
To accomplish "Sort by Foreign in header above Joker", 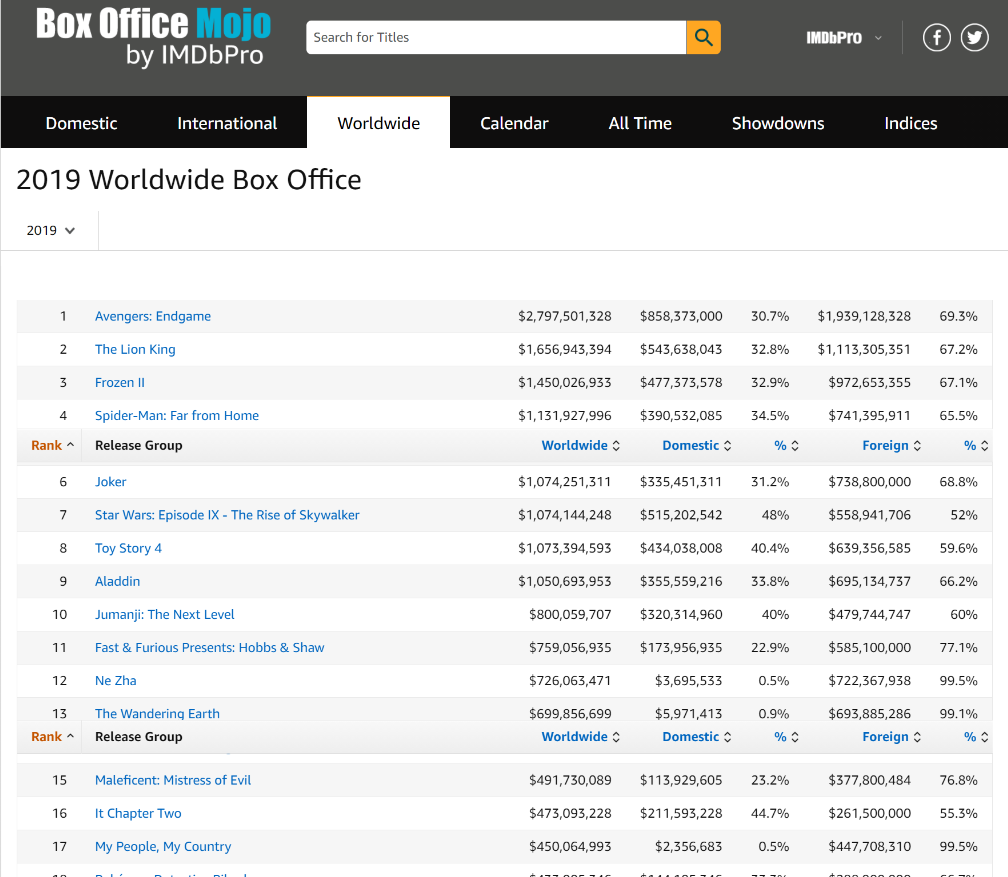I will tap(892, 445).
